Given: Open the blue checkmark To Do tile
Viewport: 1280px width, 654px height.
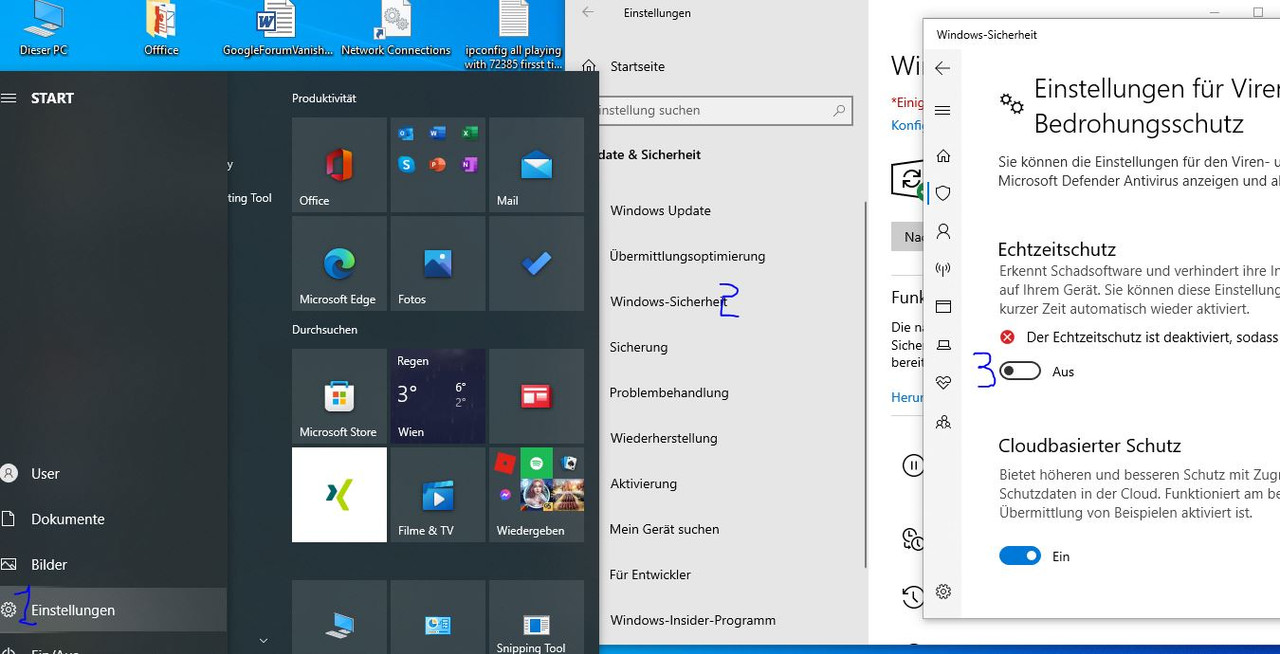Looking at the screenshot, I should 536,264.
